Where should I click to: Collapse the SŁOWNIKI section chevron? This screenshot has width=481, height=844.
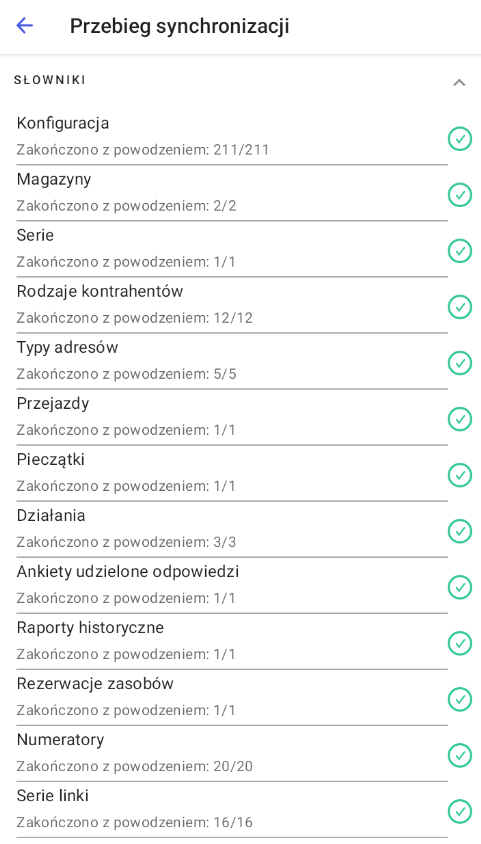point(459,82)
